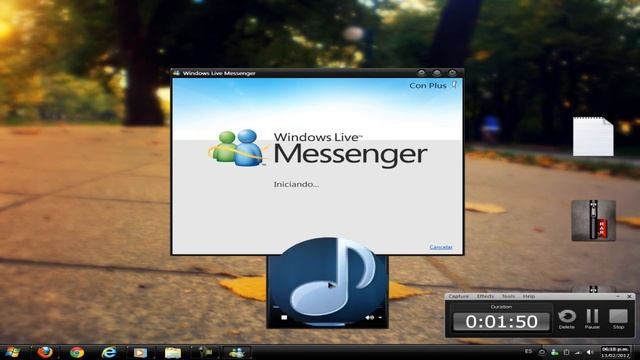Mute the music player volume
The width and height of the screenshot is (640, 360).
pos(369,317)
